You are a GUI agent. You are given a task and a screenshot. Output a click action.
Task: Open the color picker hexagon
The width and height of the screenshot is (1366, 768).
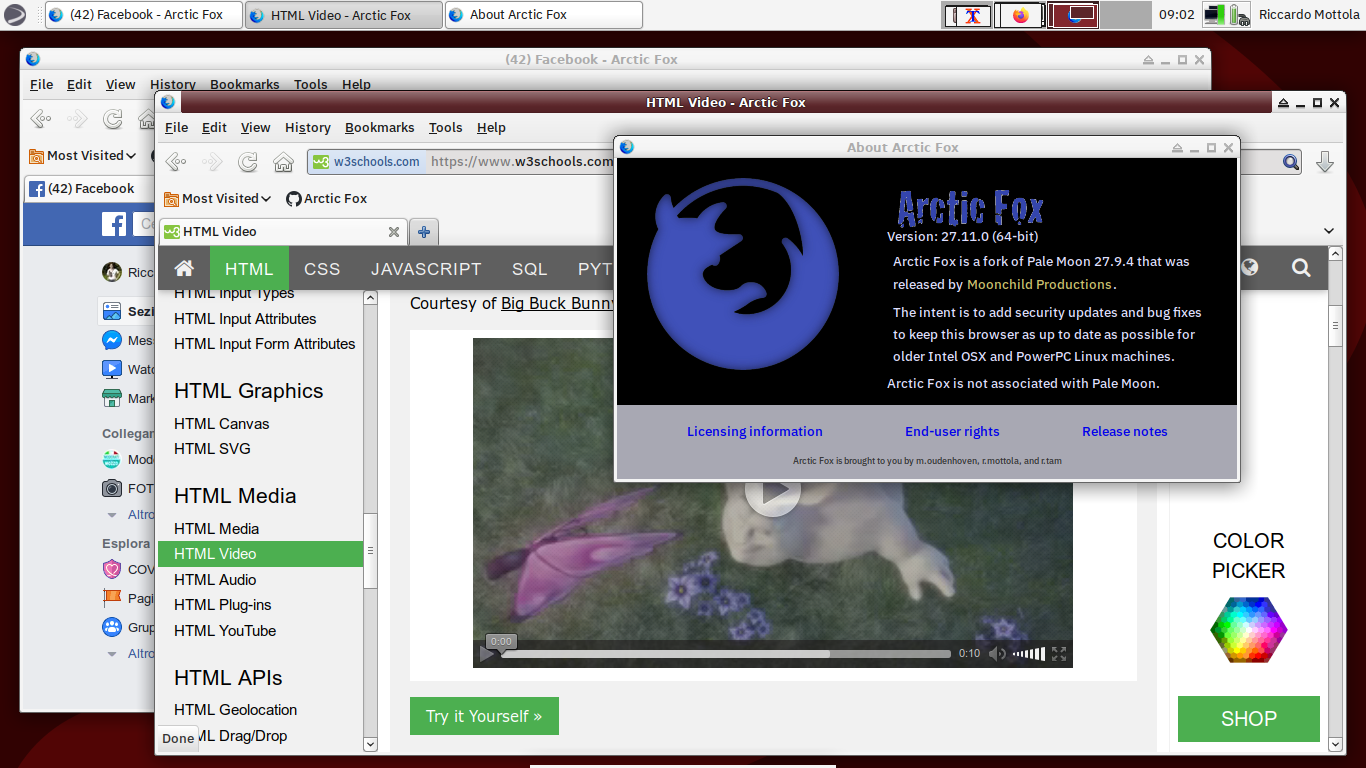1248,629
